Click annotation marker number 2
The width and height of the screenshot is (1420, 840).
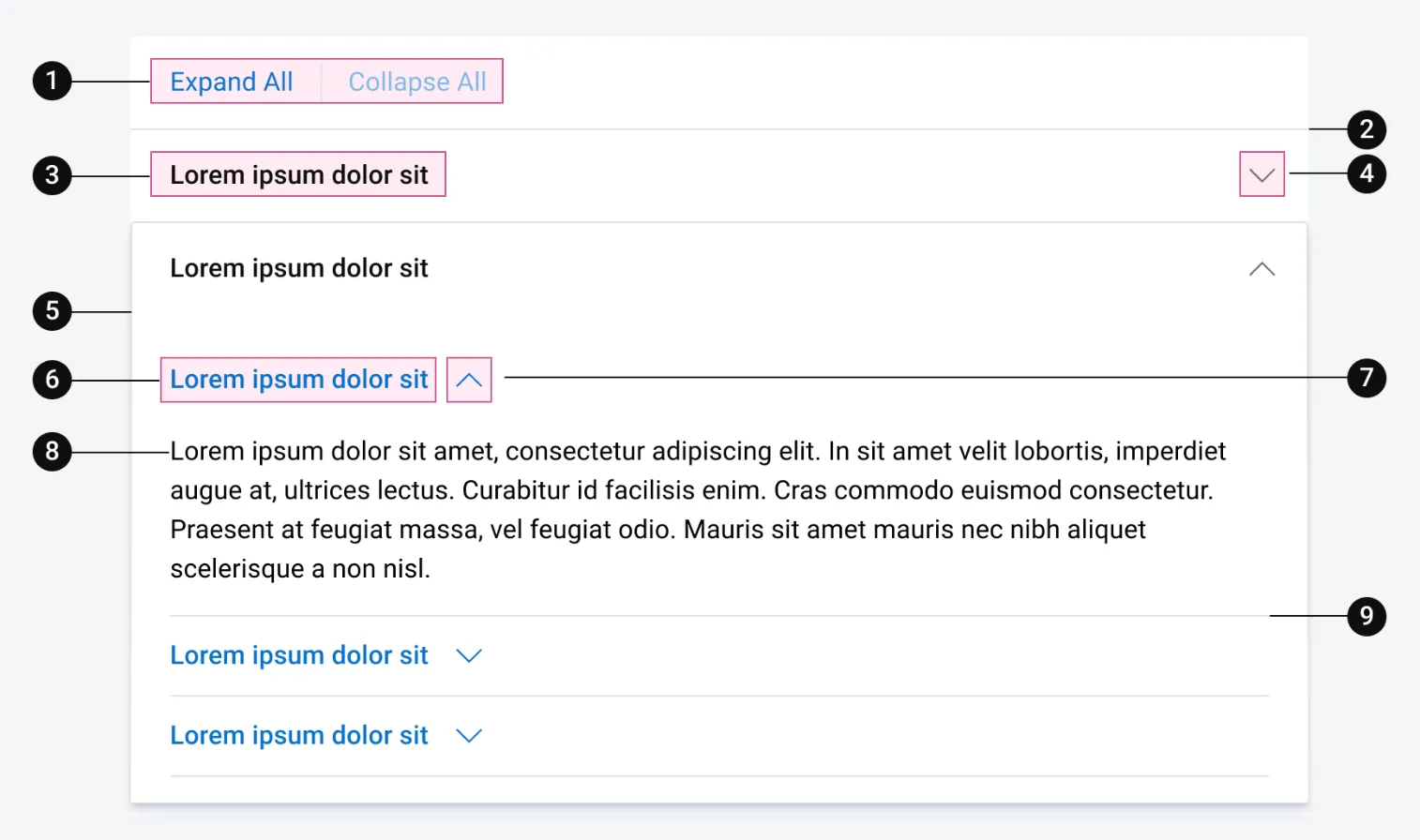tap(1367, 129)
